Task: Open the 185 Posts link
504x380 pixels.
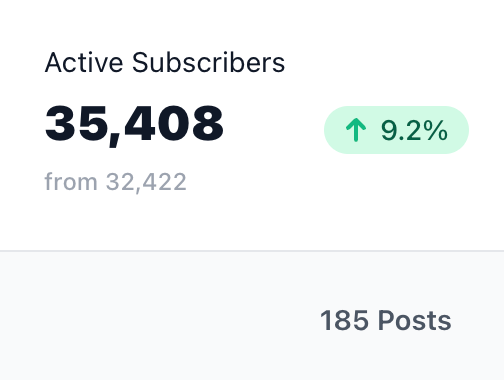Action: (x=385, y=320)
